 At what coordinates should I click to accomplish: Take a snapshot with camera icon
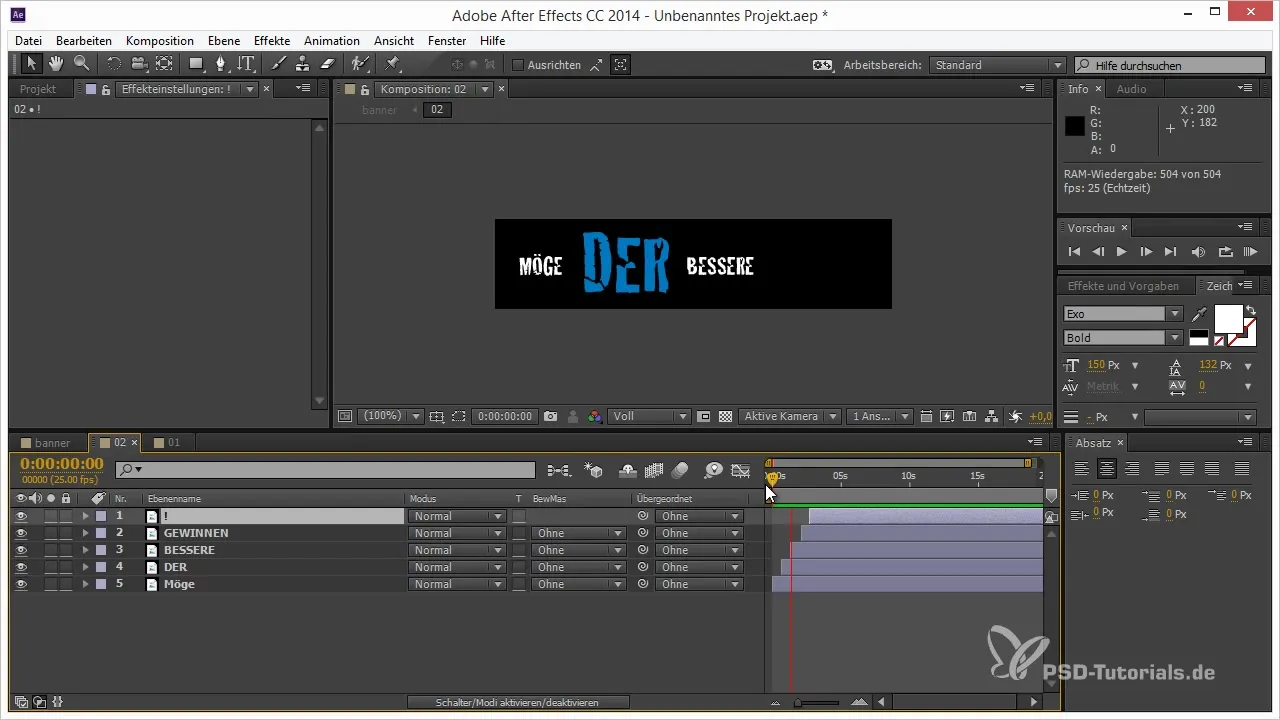click(550, 416)
